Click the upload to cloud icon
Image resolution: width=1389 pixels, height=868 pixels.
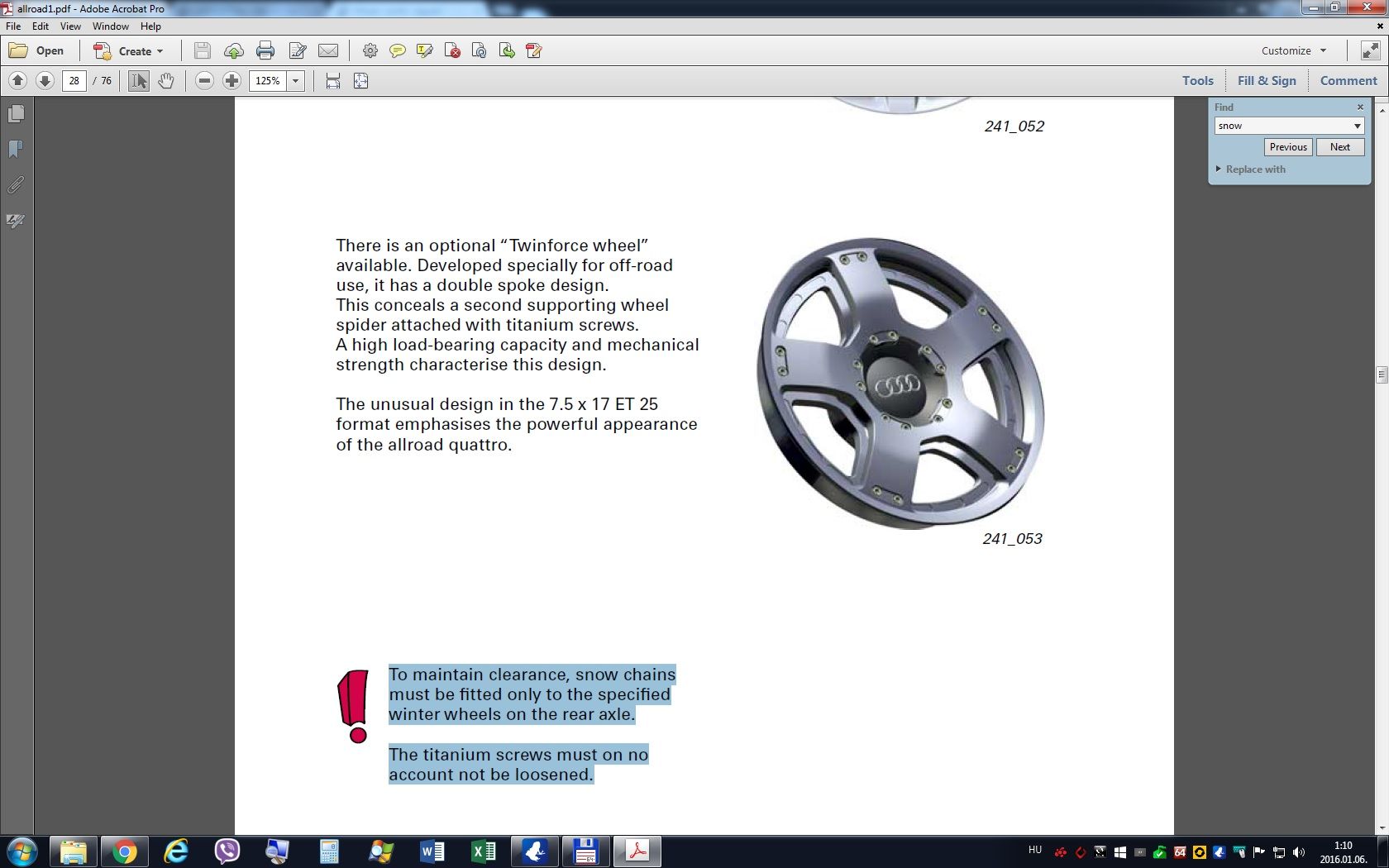234,50
